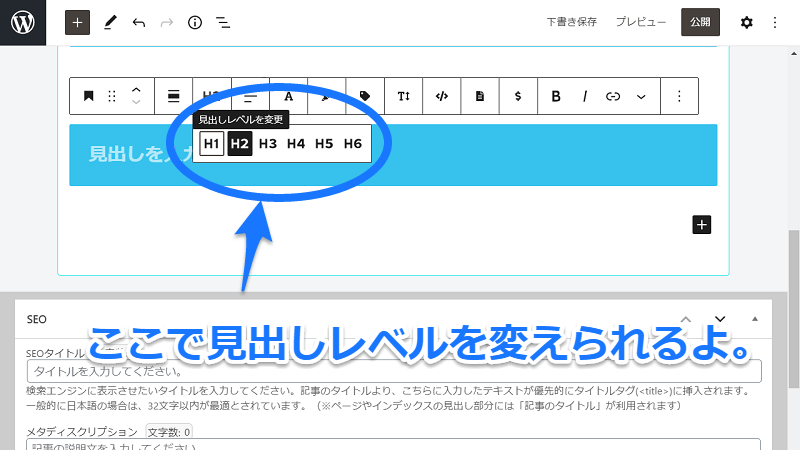800x450 pixels.
Task: Toggle italic formatting in block toolbar
Action: 585,96
